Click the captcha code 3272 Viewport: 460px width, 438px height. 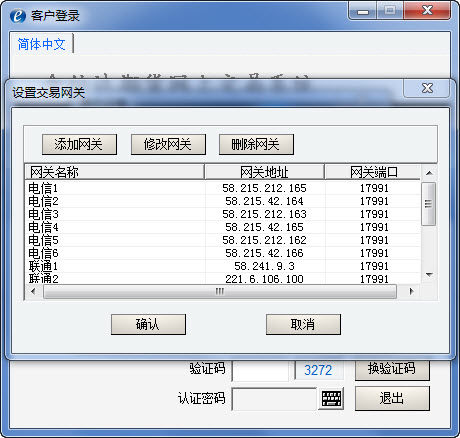coord(318,370)
